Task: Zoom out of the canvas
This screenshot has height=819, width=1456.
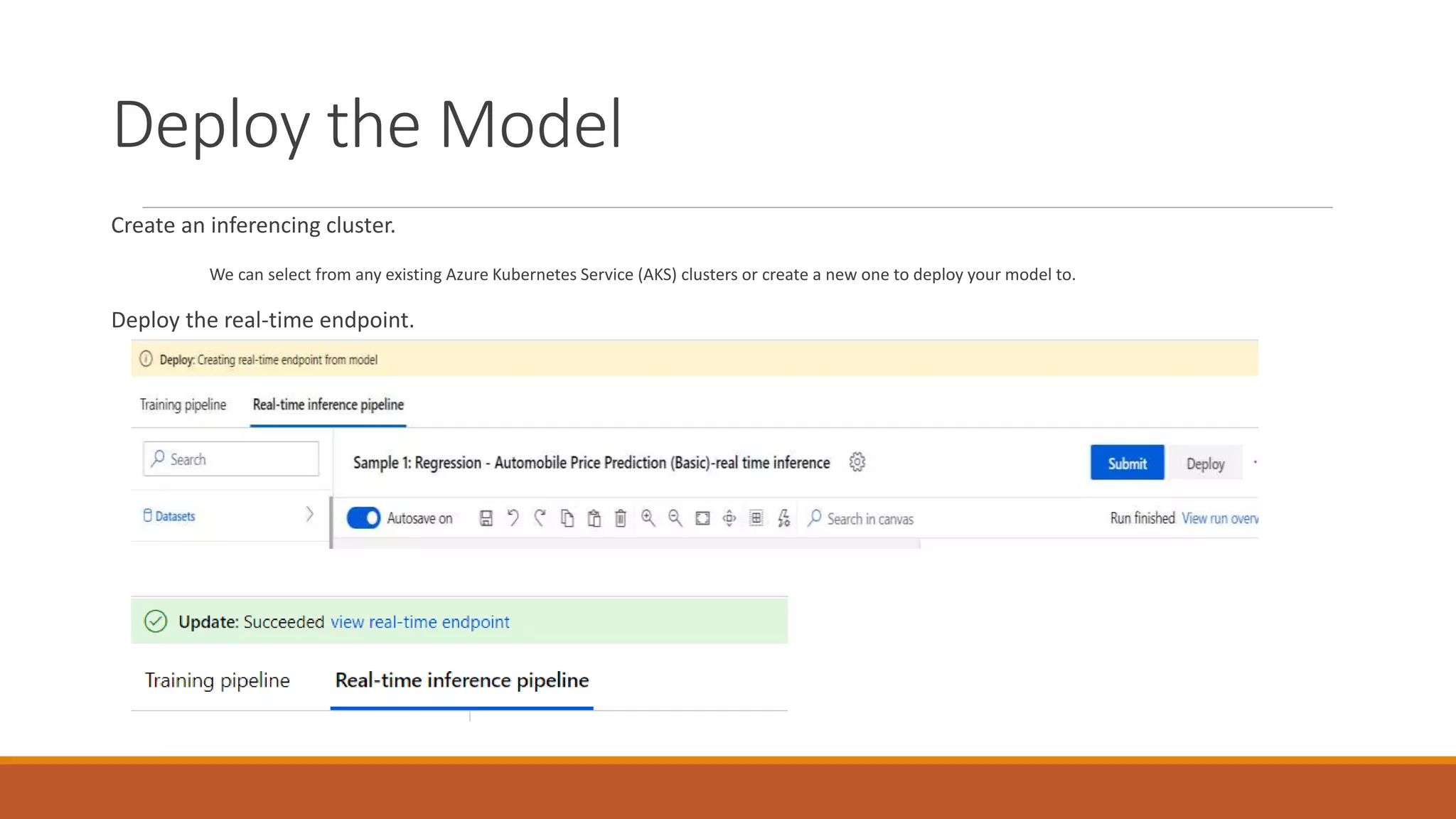Action: 675,518
